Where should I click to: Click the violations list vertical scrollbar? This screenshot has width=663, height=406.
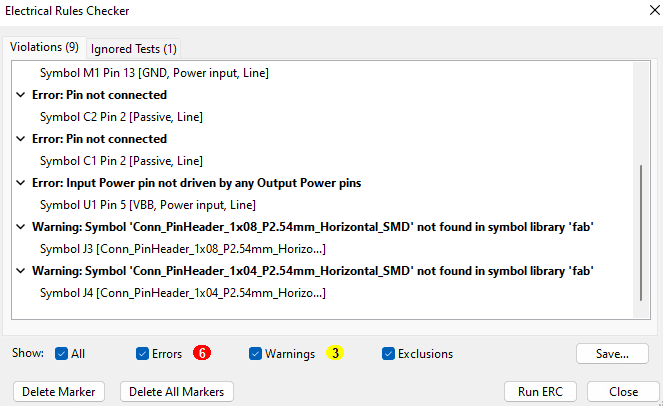click(641, 233)
